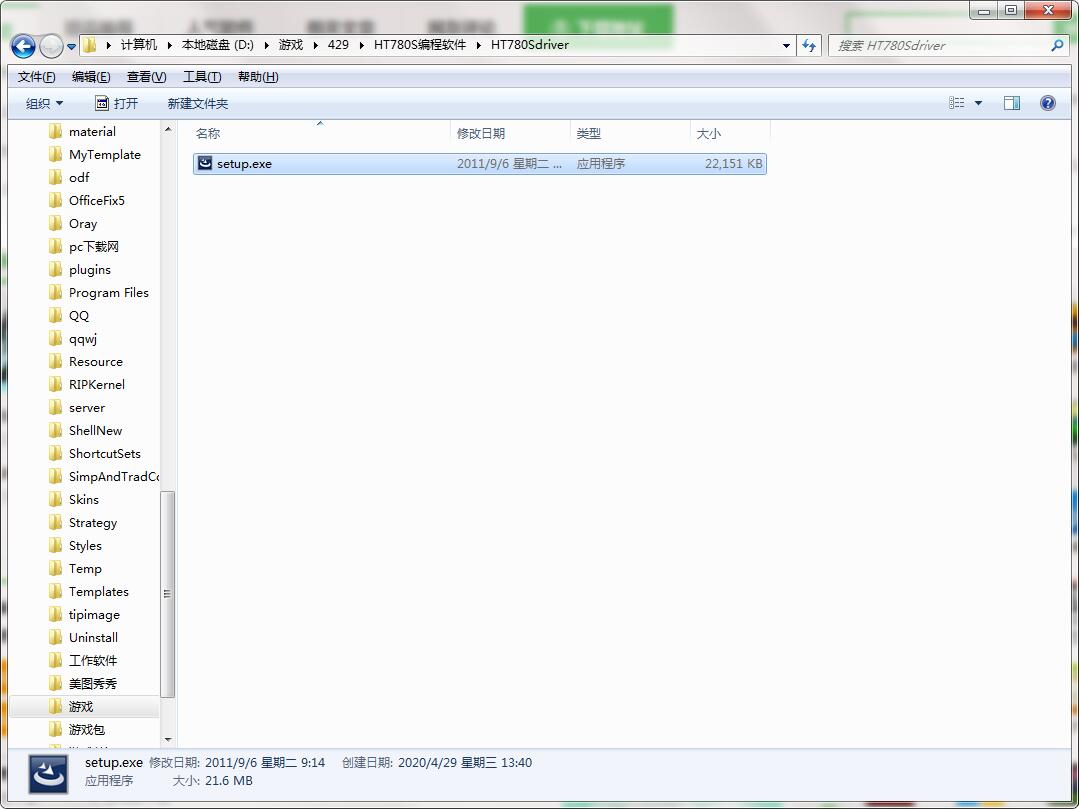
Task: Click the Styles folder icon
Action: [56, 546]
